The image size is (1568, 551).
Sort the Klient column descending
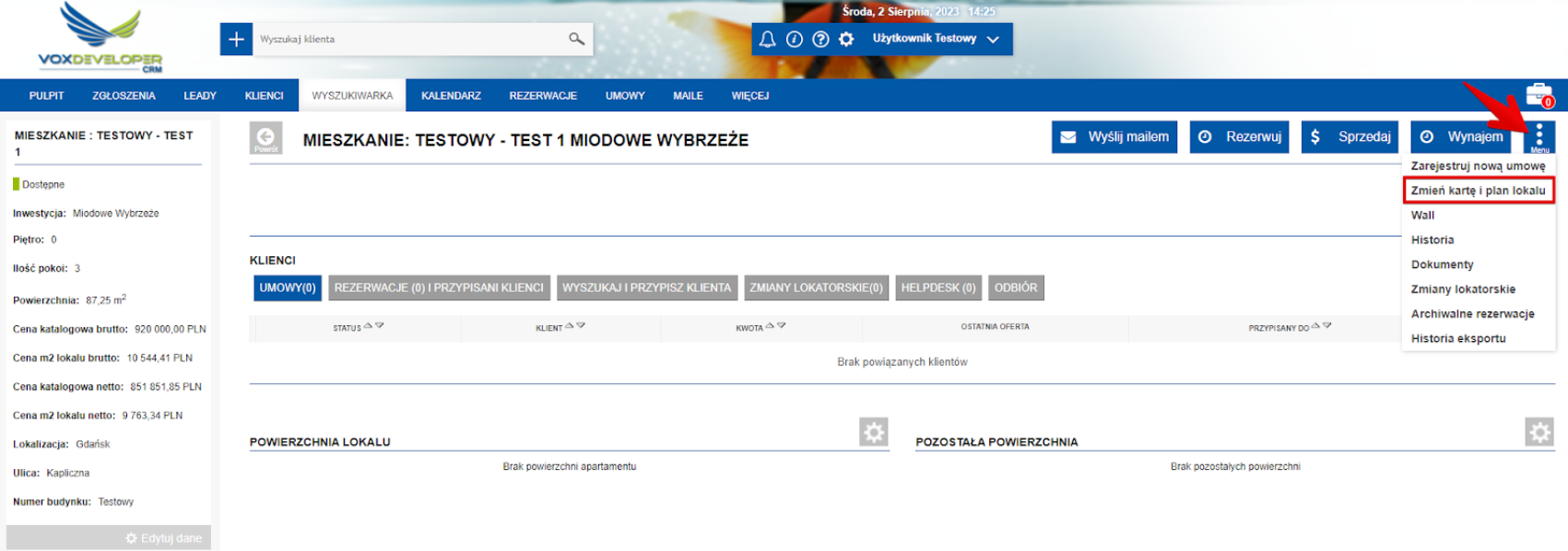click(x=581, y=325)
